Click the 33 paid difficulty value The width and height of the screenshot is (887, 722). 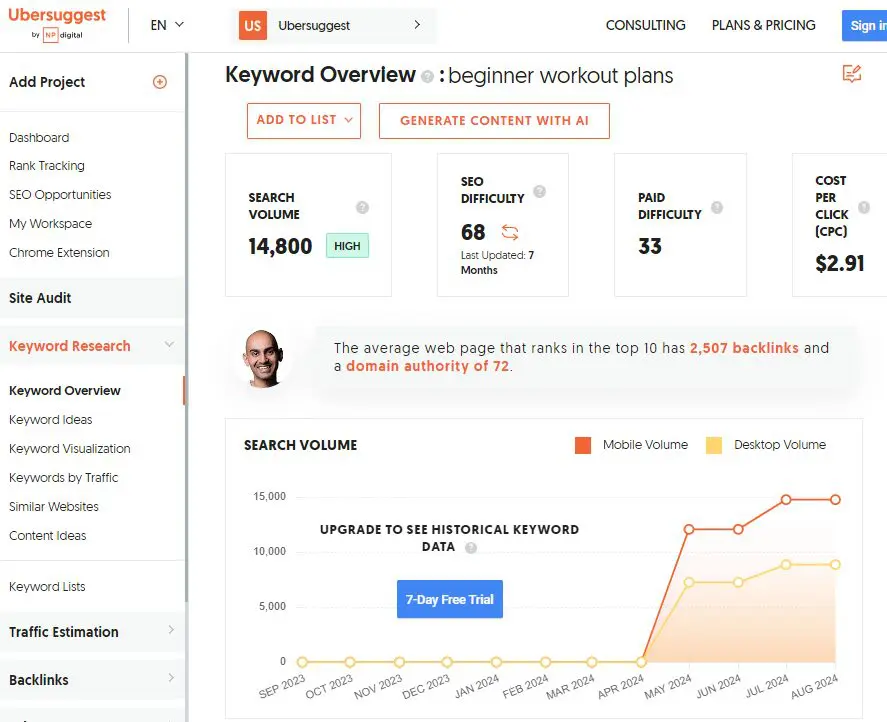[649, 246]
